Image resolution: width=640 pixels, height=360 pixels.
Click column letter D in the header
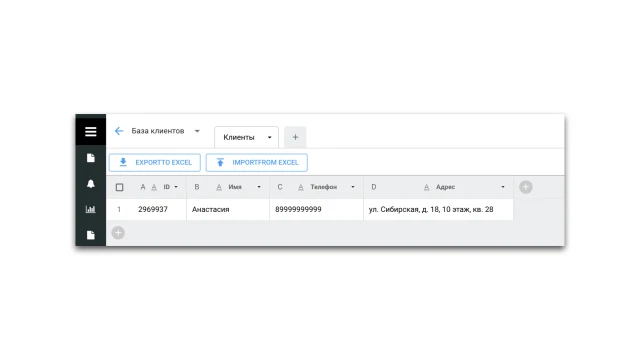(373, 187)
